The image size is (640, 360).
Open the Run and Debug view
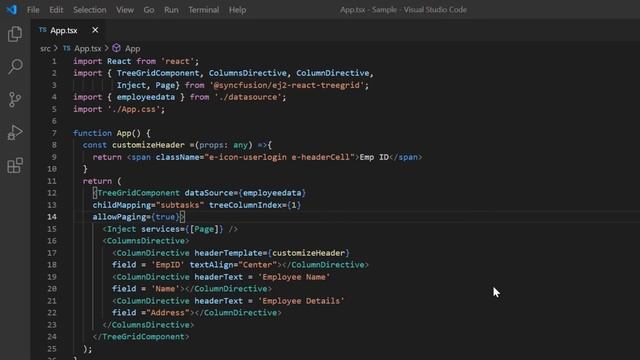pos(15,132)
